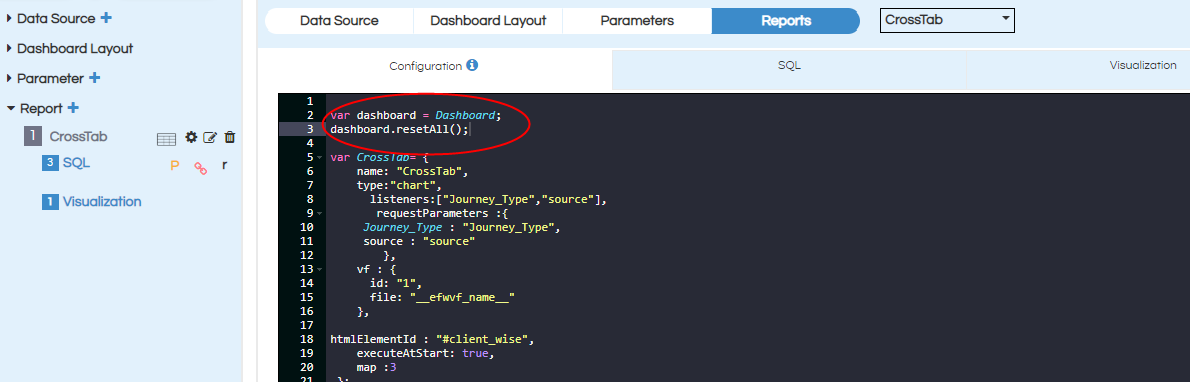Image resolution: width=1190 pixels, height=382 pixels.
Task: Click the red chain link icon
Action: click(200, 167)
